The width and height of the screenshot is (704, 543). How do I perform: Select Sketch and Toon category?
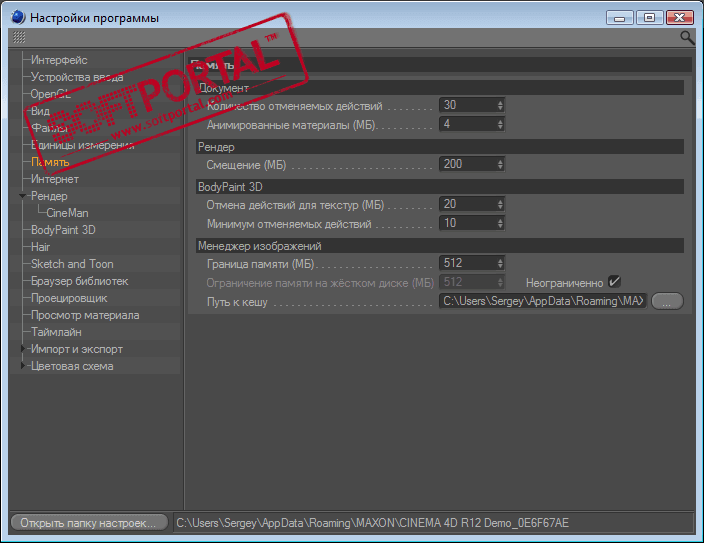(x=72, y=264)
